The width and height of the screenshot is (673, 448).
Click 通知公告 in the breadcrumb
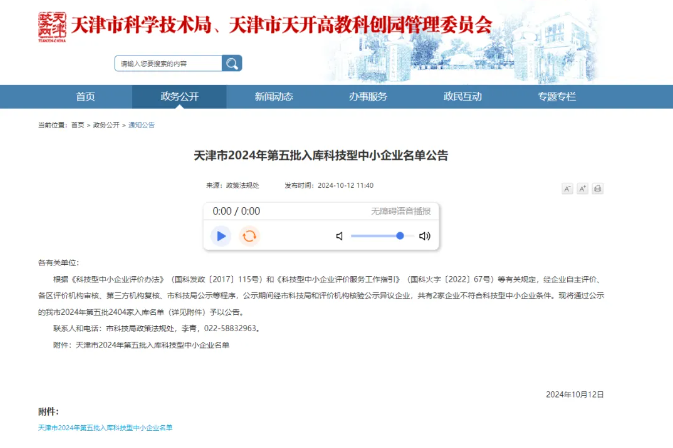141,125
